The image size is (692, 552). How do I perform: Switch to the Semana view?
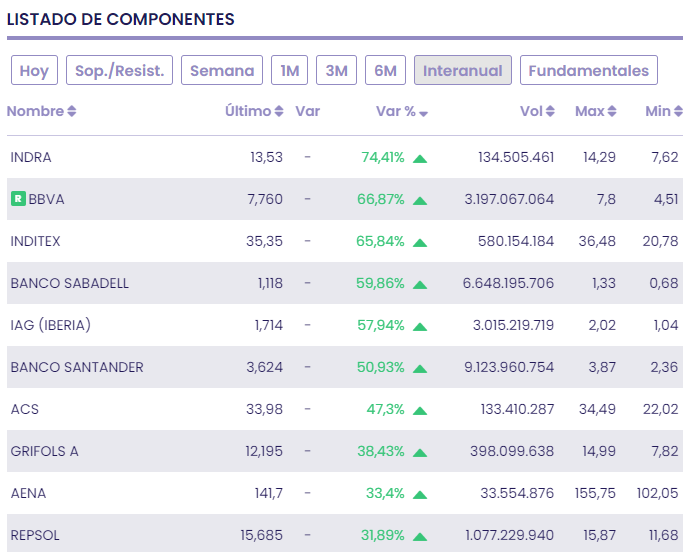point(222,71)
